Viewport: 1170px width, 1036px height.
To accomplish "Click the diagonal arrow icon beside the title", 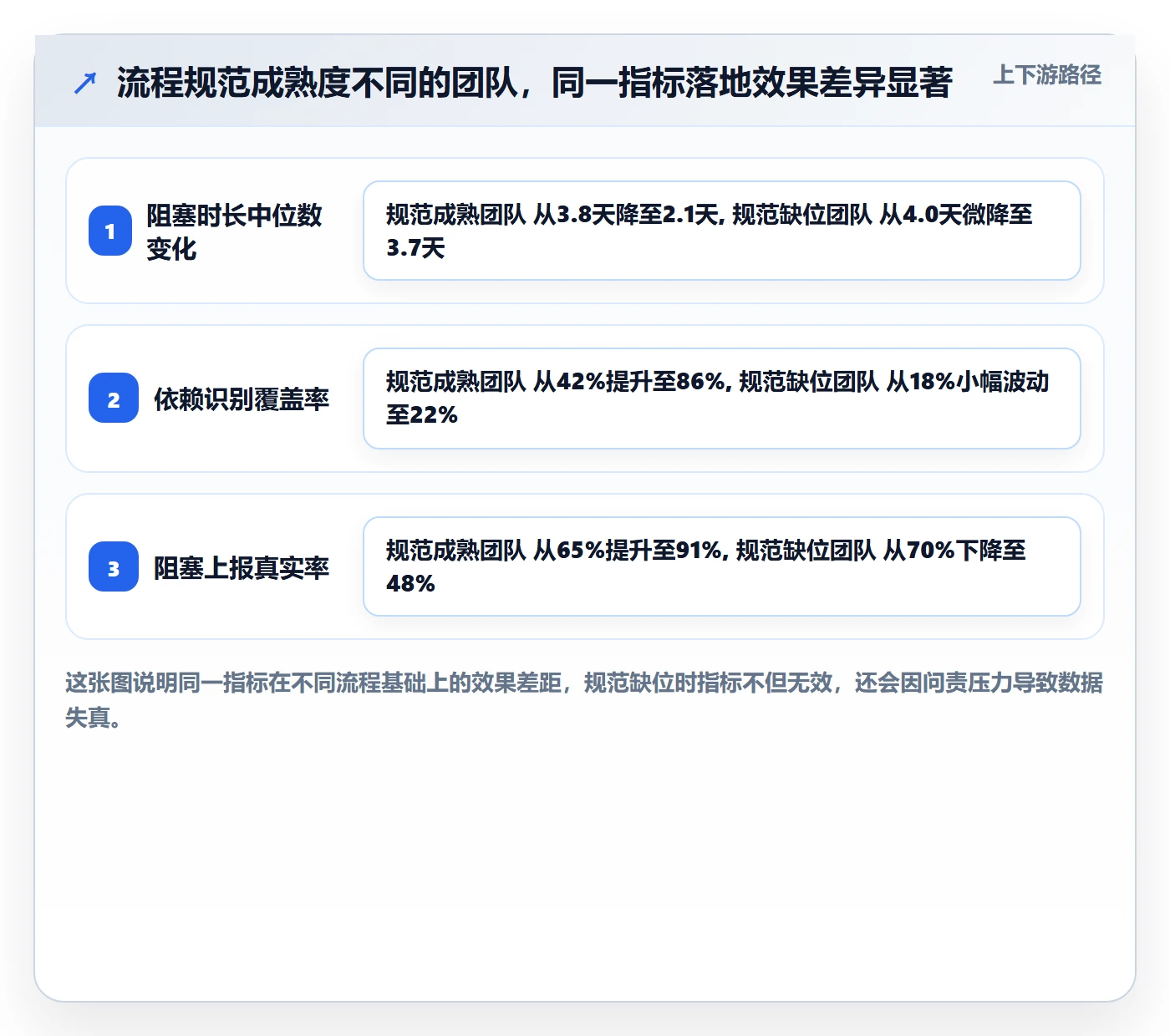I will [x=85, y=83].
